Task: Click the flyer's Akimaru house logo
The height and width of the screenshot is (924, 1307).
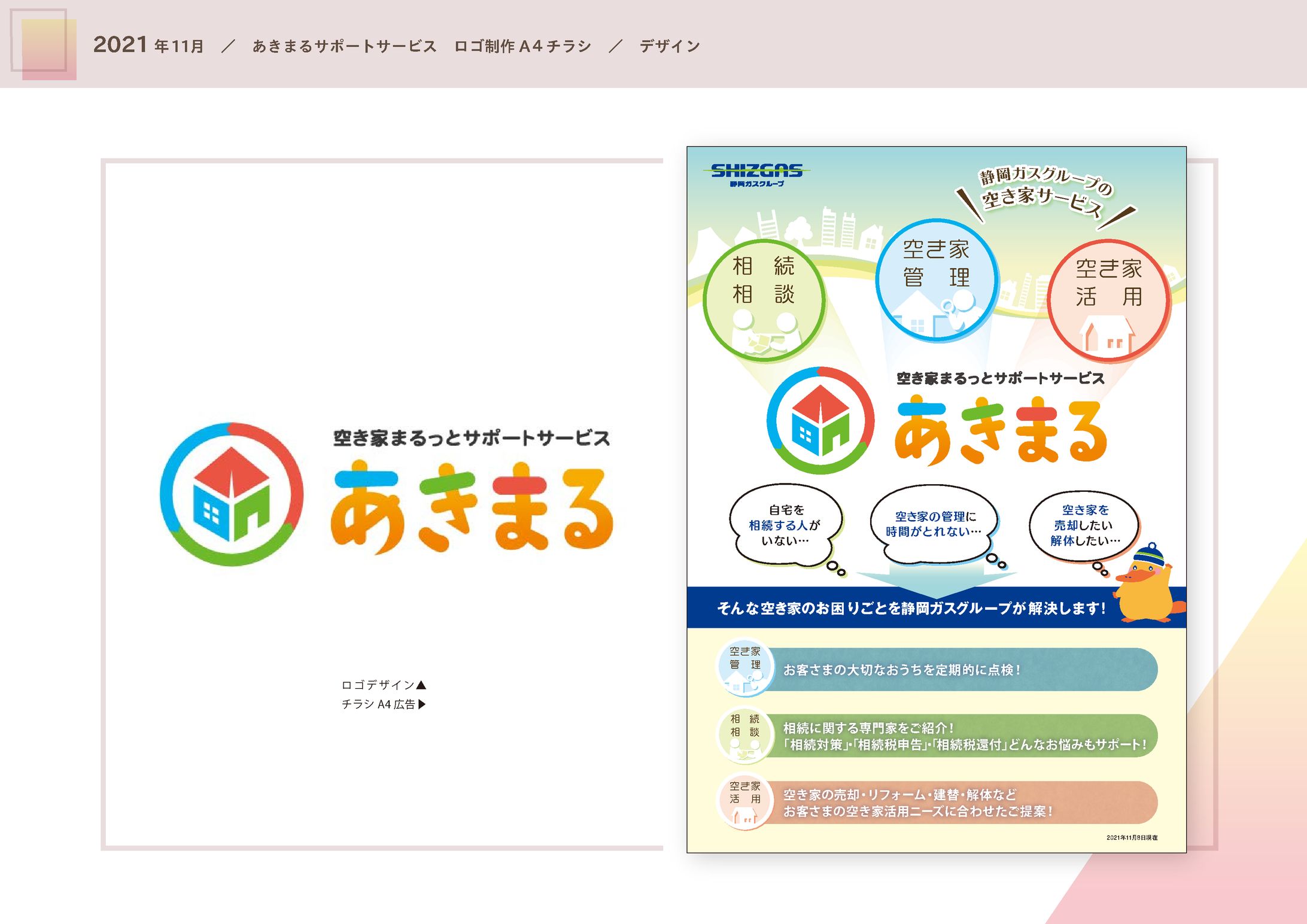Action: click(x=820, y=420)
